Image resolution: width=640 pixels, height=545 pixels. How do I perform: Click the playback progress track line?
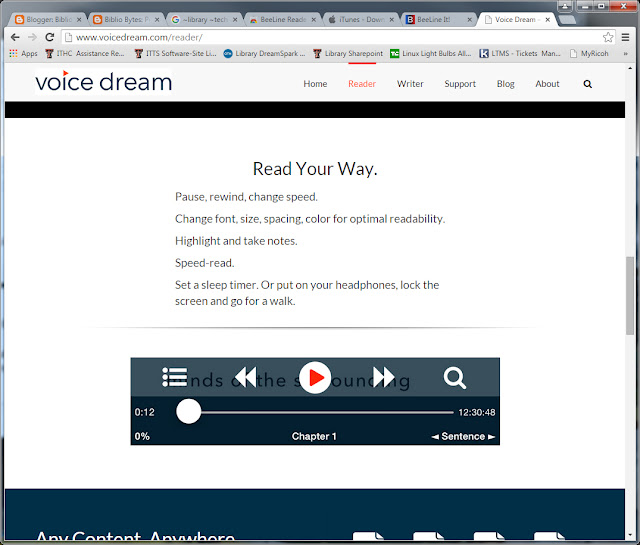tap(327, 412)
